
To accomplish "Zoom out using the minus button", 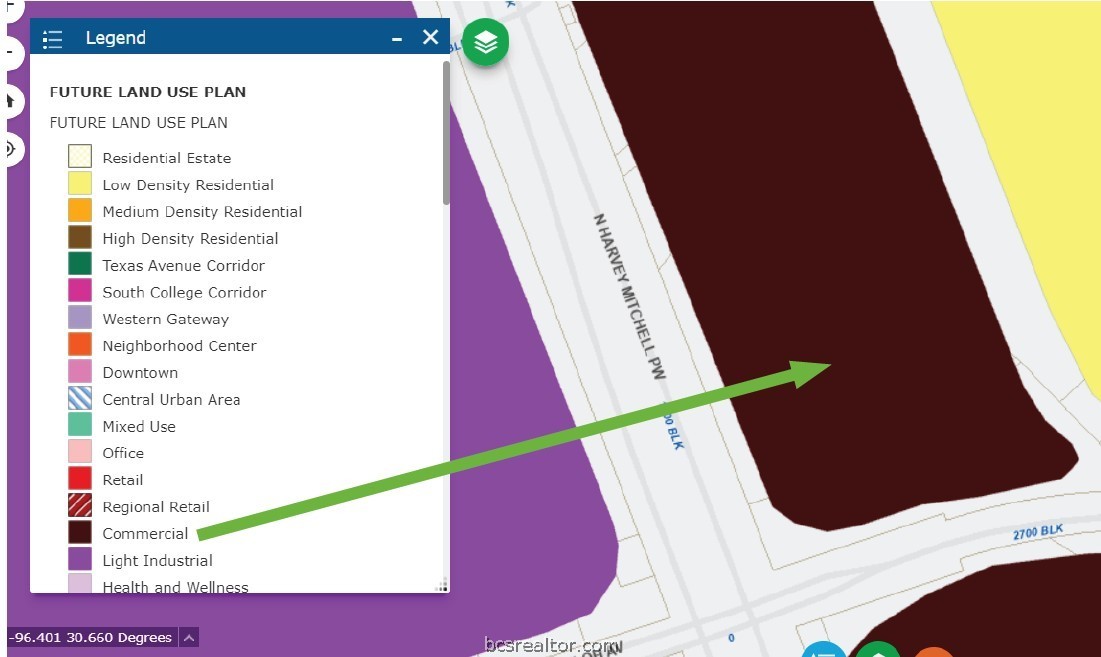I will click(9, 51).
